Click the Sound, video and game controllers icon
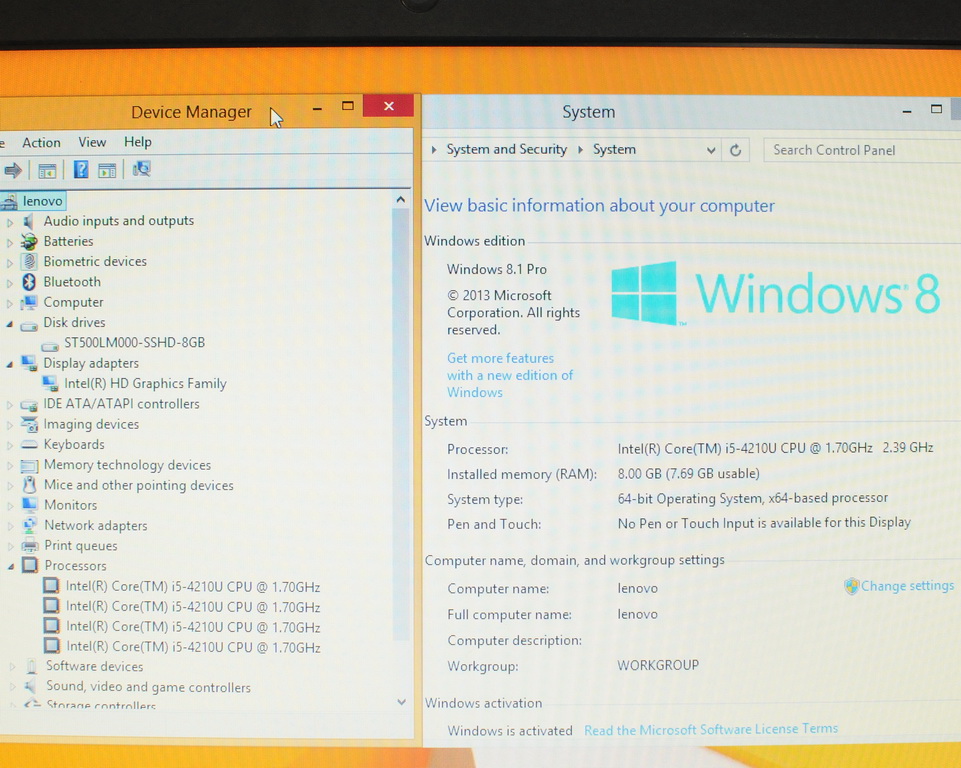Viewport: 961px width, 768px height. [31, 686]
